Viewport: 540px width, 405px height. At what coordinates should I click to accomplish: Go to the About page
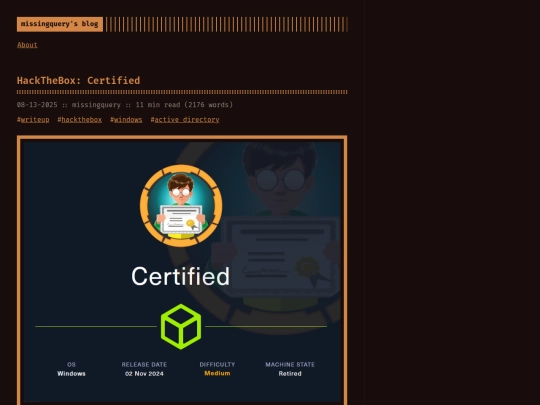pos(27,45)
